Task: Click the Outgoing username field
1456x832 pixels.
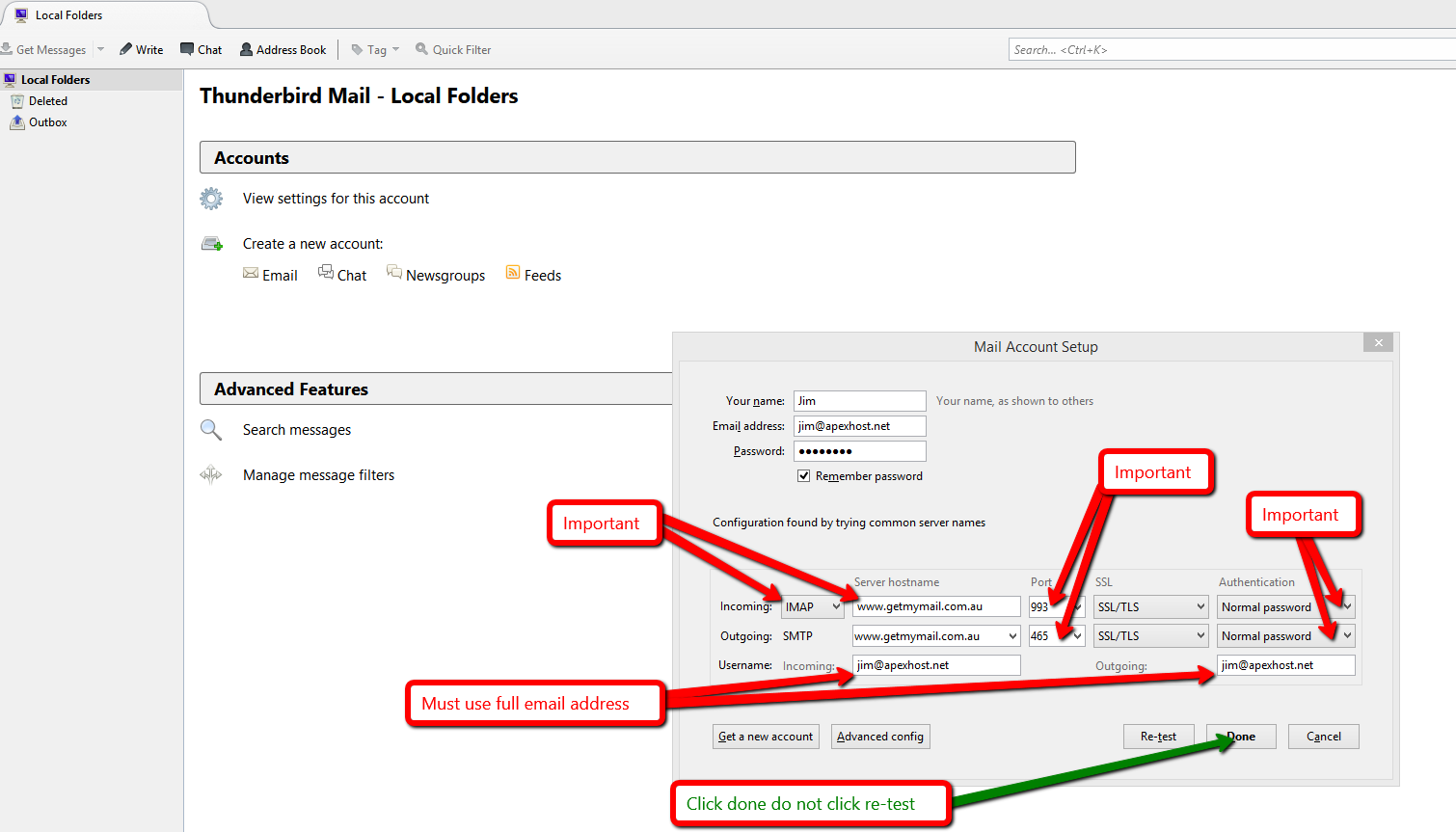Action: pyautogui.click(x=1286, y=665)
